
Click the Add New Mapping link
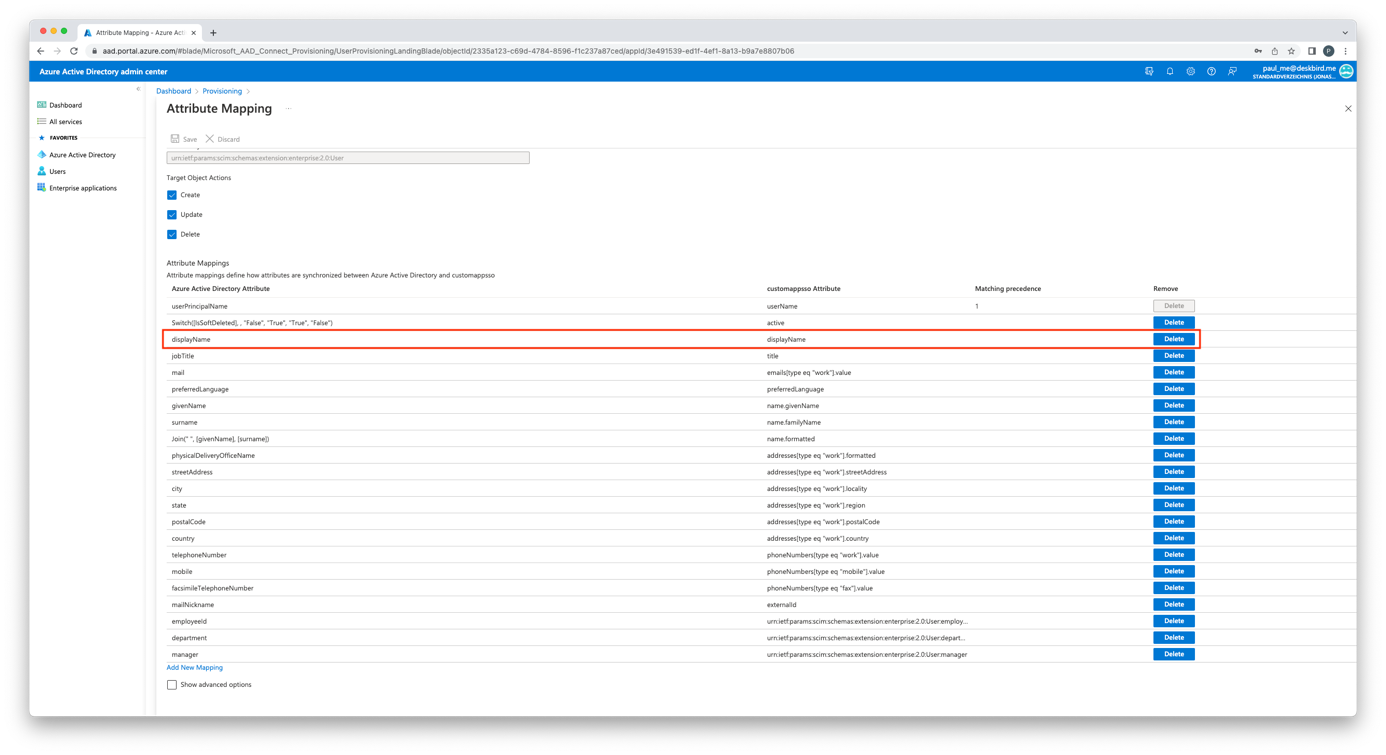point(195,668)
